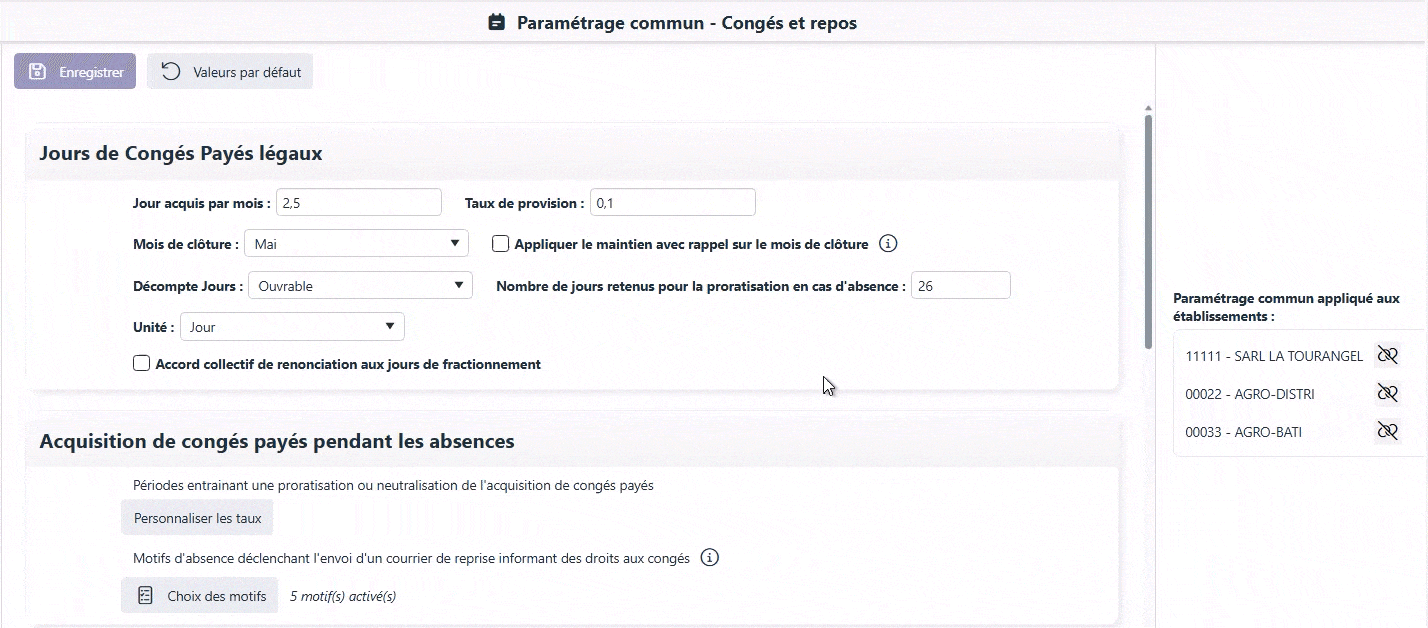Click the Enregistrer save button
This screenshot has height=628, width=1428.
pyautogui.click(x=75, y=72)
